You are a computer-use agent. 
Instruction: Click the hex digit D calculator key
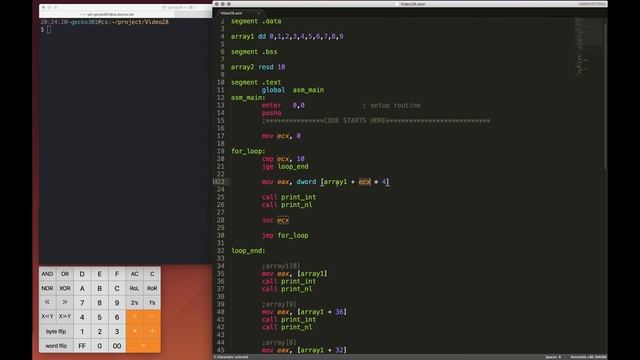[x=82, y=274]
